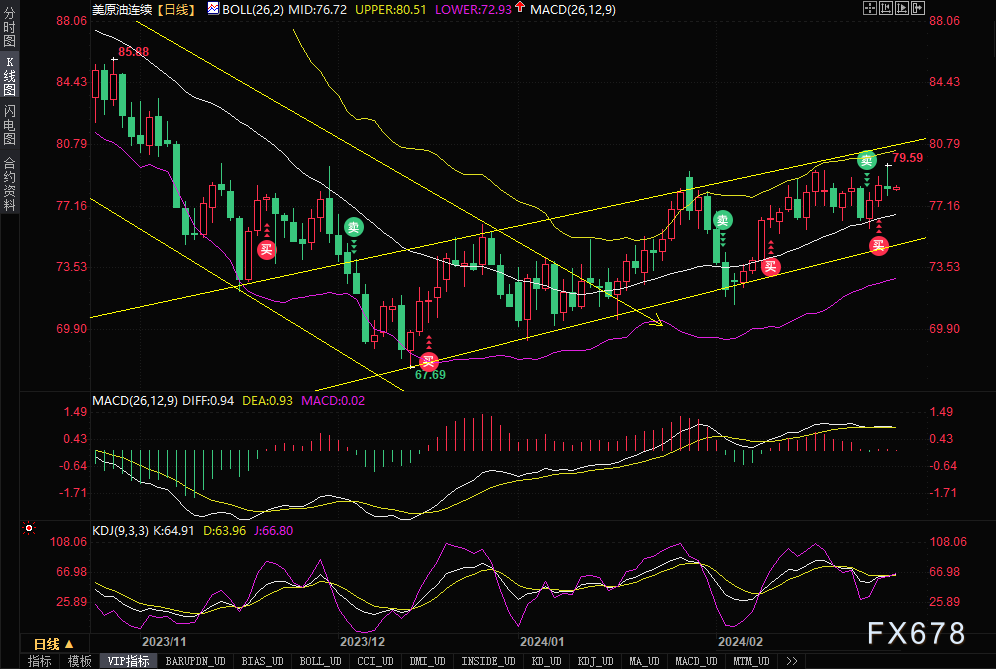Click the LOWER:72.93 value
The image size is (996, 669).
[x=473, y=10]
